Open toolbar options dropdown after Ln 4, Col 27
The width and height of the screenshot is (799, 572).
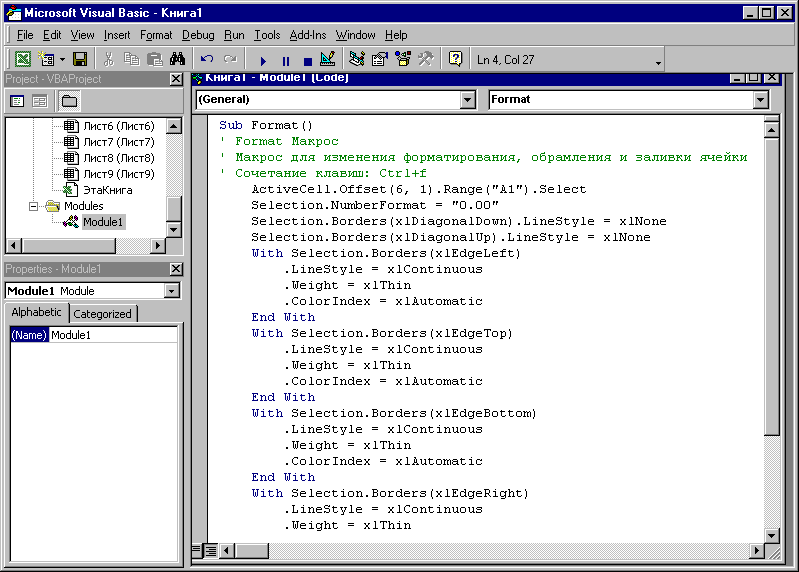[x=658, y=62]
